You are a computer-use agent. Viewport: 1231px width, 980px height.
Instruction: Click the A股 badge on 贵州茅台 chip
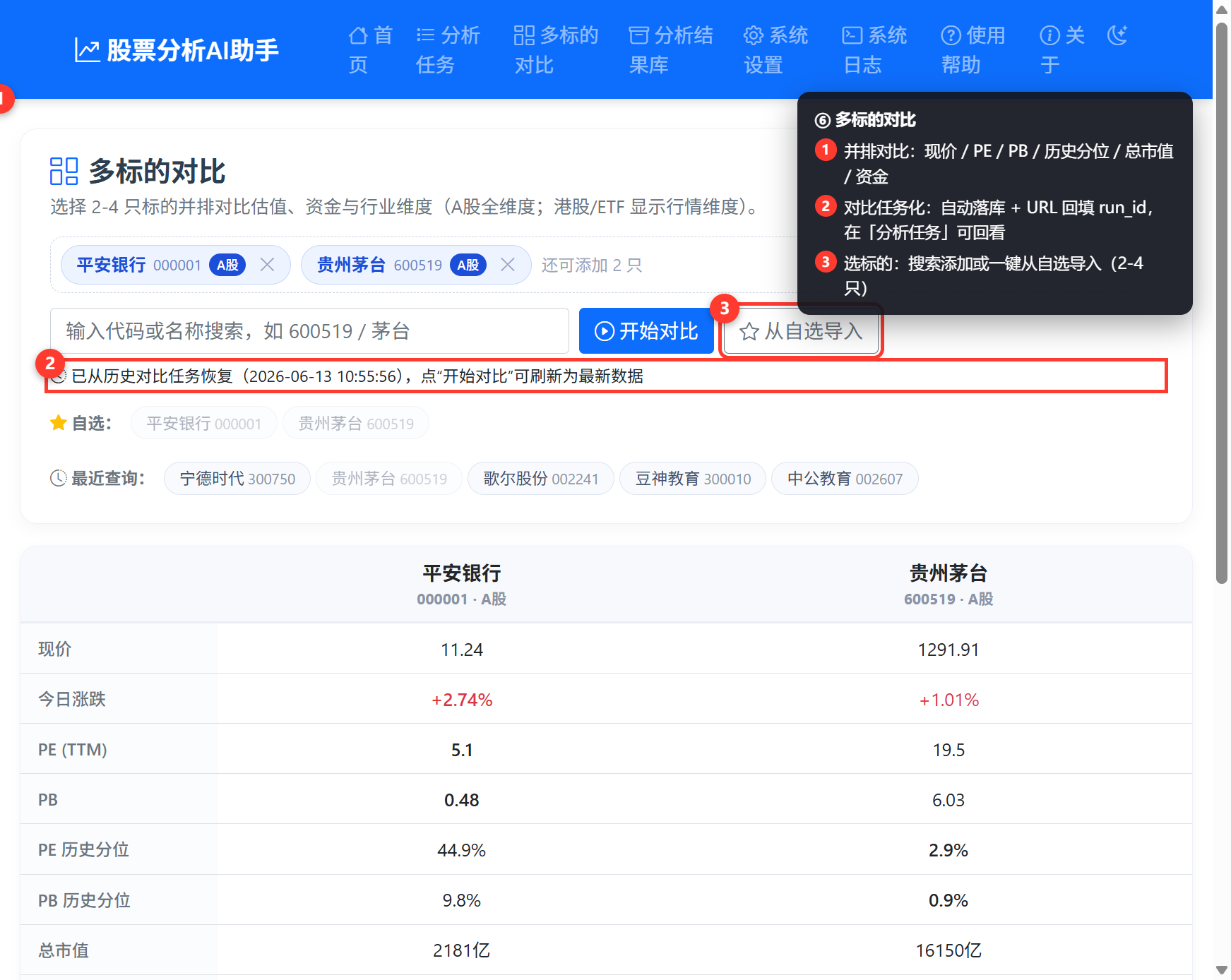[468, 265]
